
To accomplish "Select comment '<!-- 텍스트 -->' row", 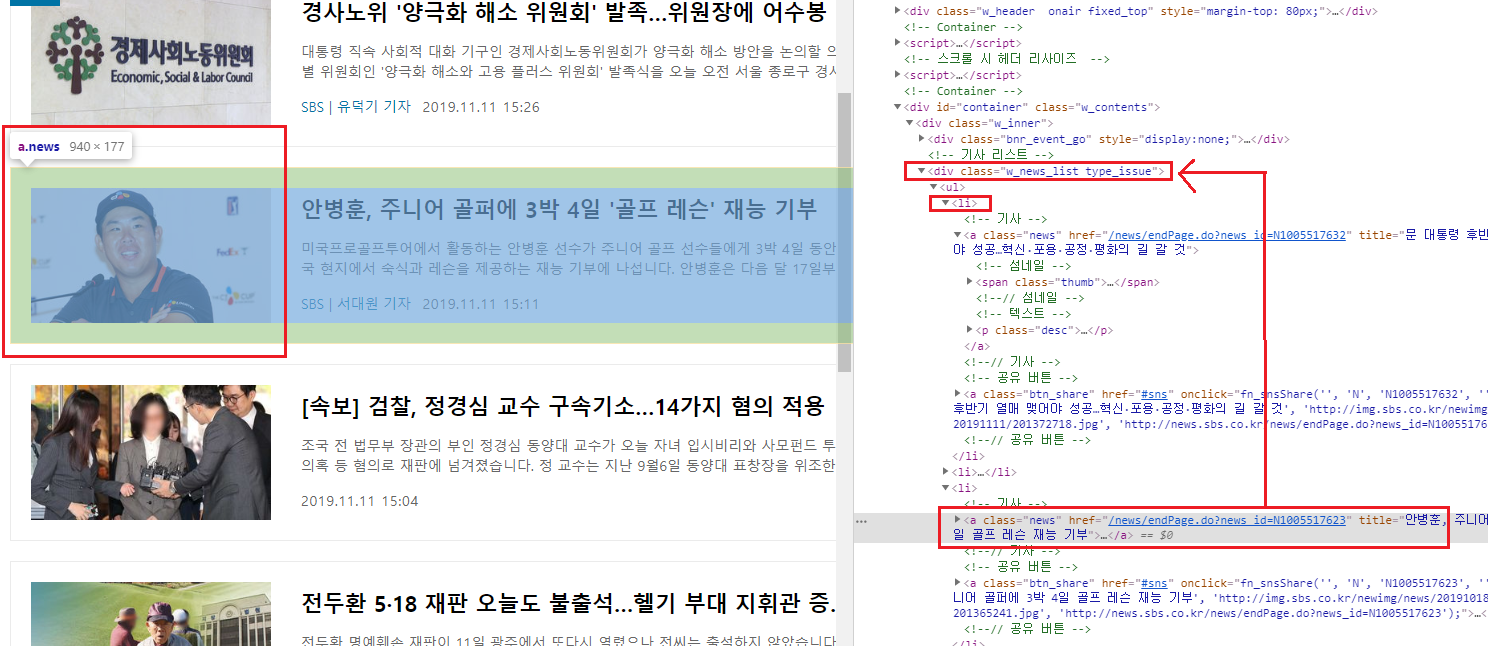I will (1023, 314).
